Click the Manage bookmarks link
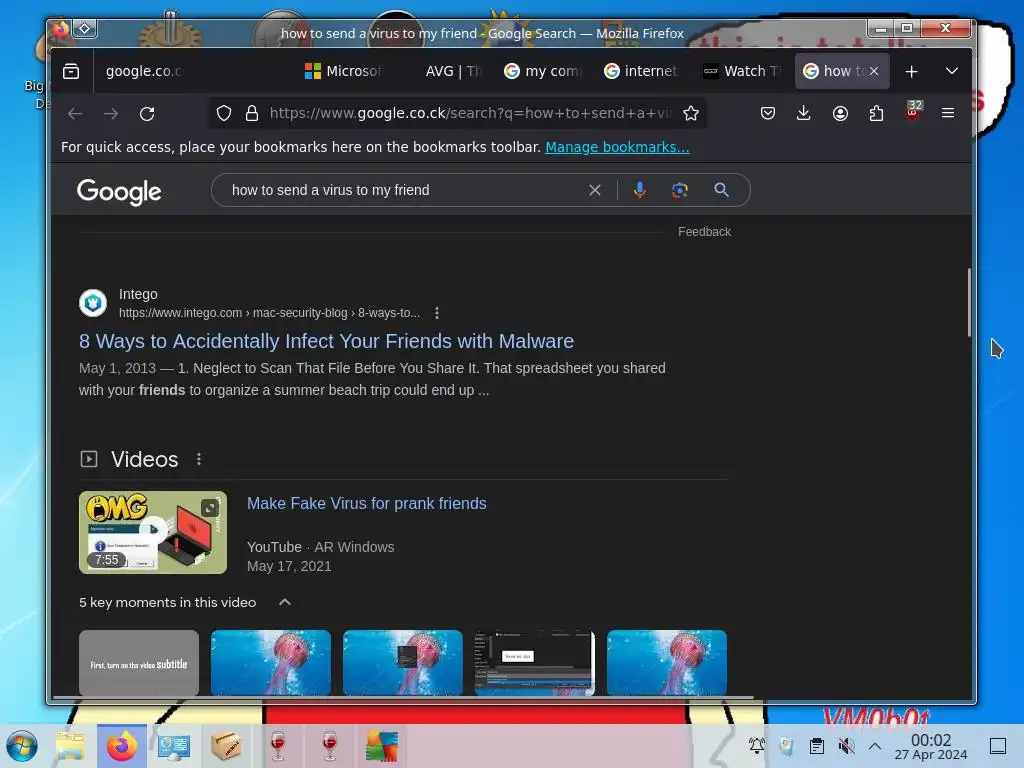The height and width of the screenshot is (768, 1024). pos(617,148)
